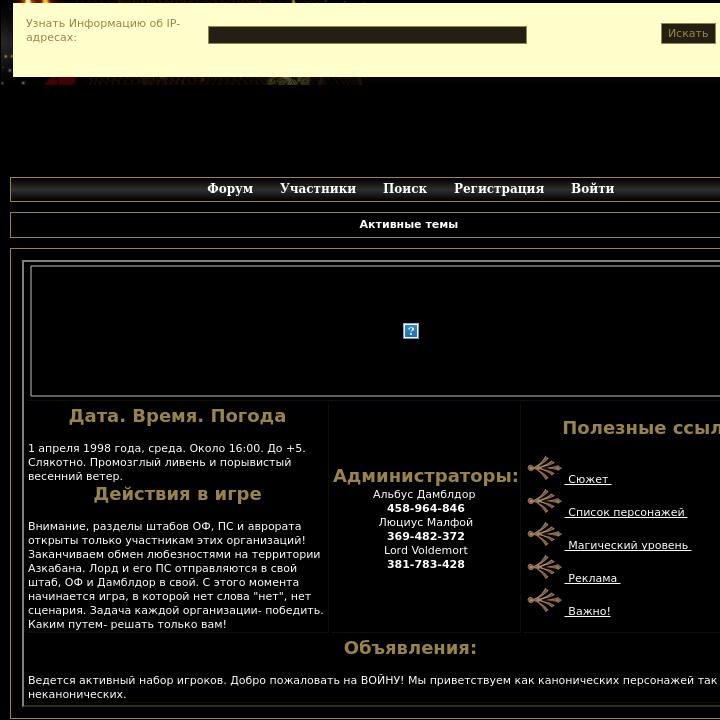Open the Реклама link
Viewport: 720px width, 720px height.
point(592,579)
